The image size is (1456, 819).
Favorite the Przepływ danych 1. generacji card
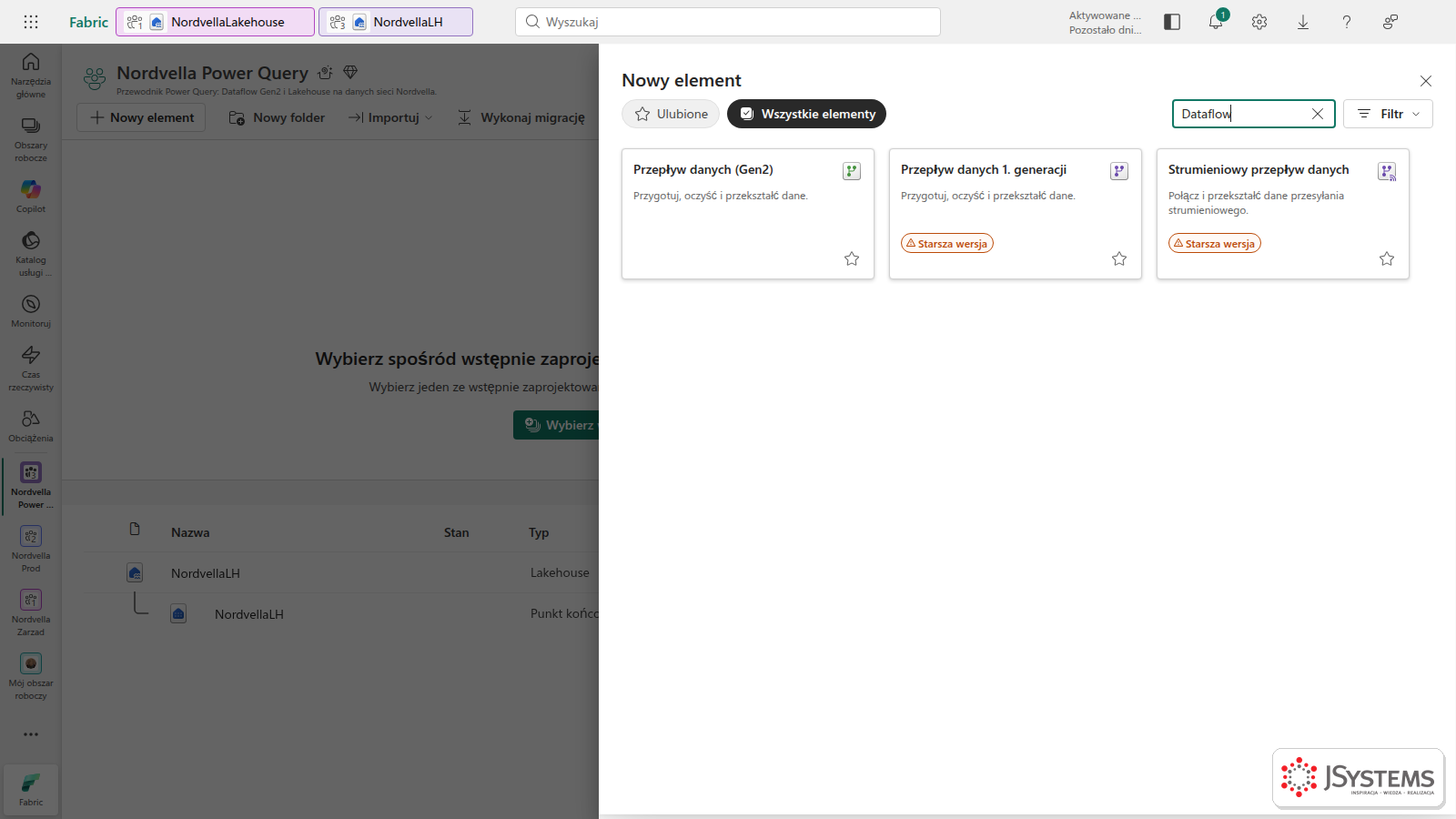click(x=1119, y=258)
